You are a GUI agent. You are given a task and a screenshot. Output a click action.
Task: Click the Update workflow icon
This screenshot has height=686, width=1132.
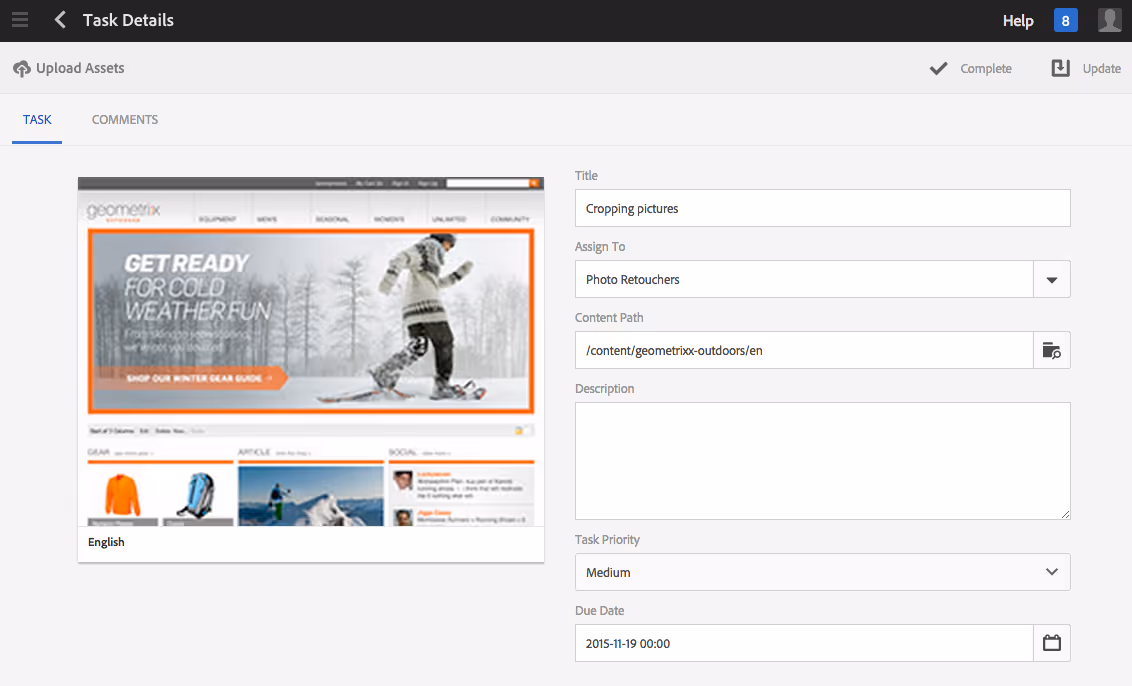[x=1062, y=68]
